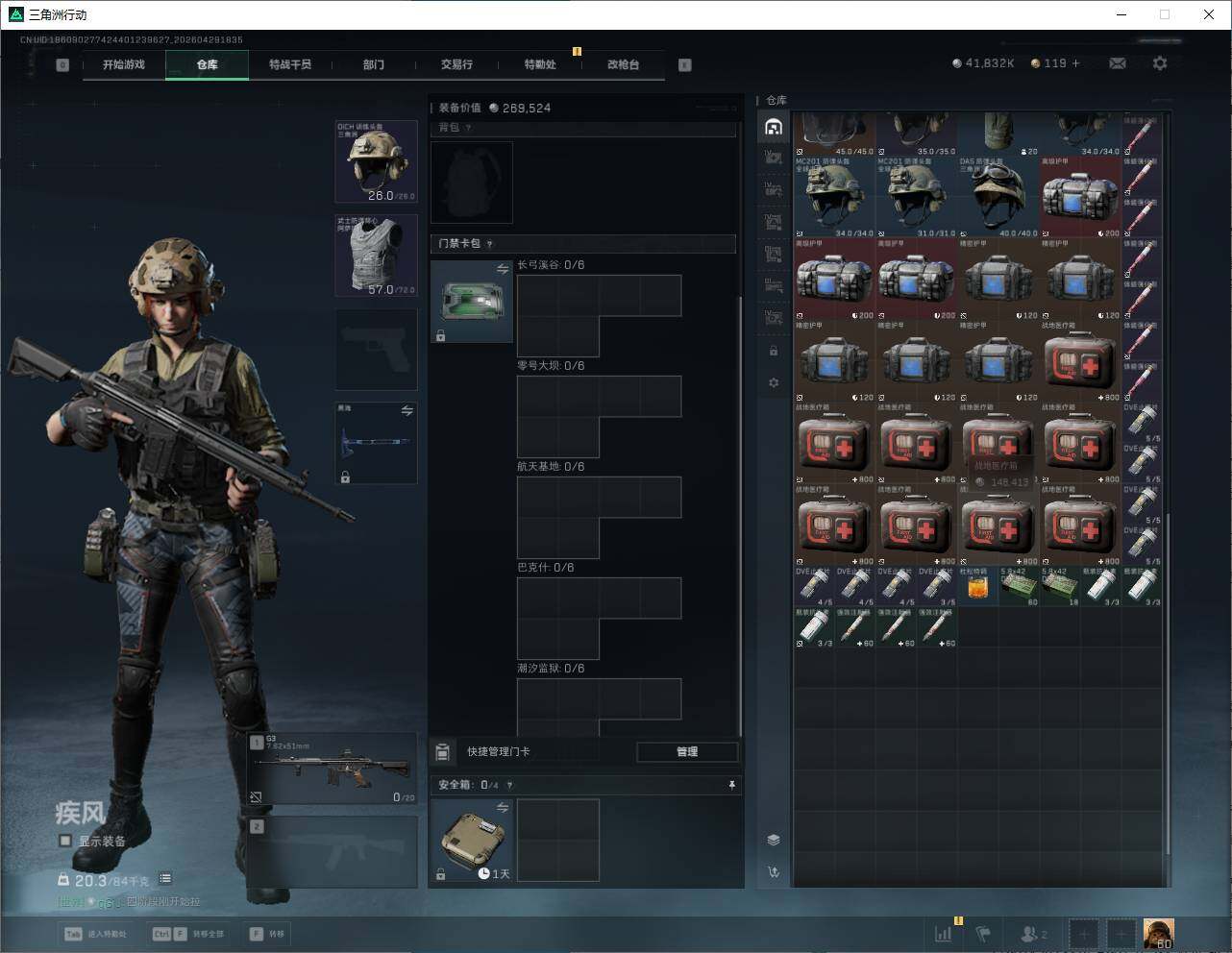Click the flag icon in the bottom bar

click(983, 933)
